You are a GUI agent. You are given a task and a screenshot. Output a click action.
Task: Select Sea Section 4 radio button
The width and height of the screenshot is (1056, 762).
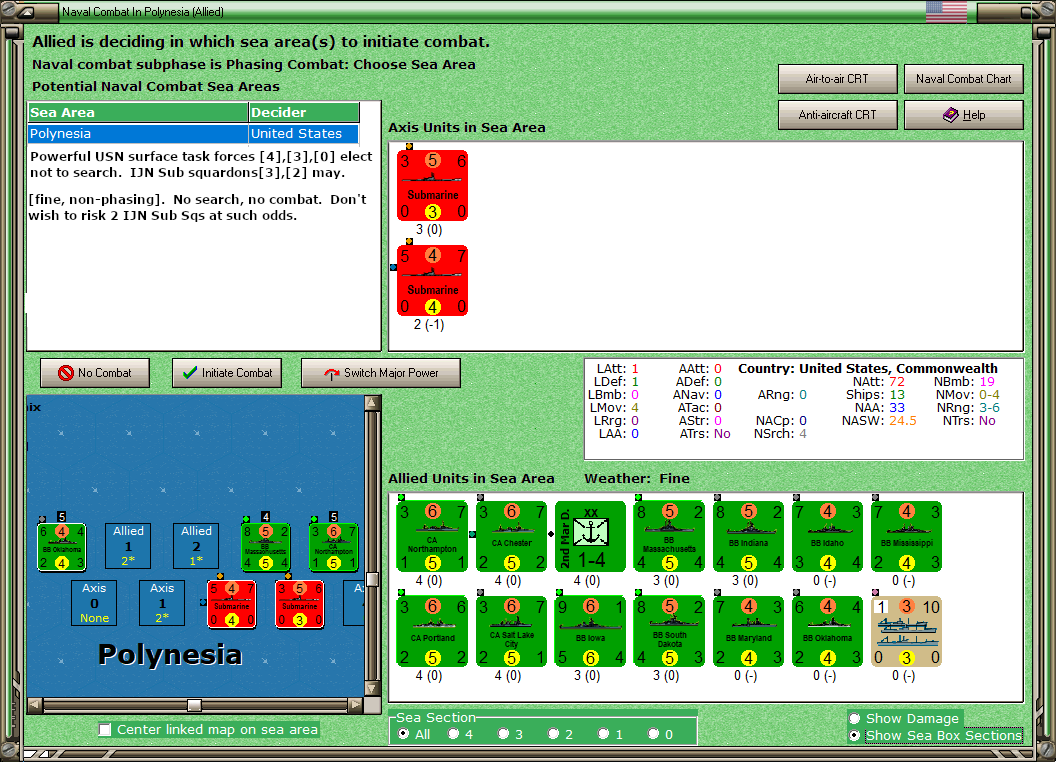click(453, 734)
